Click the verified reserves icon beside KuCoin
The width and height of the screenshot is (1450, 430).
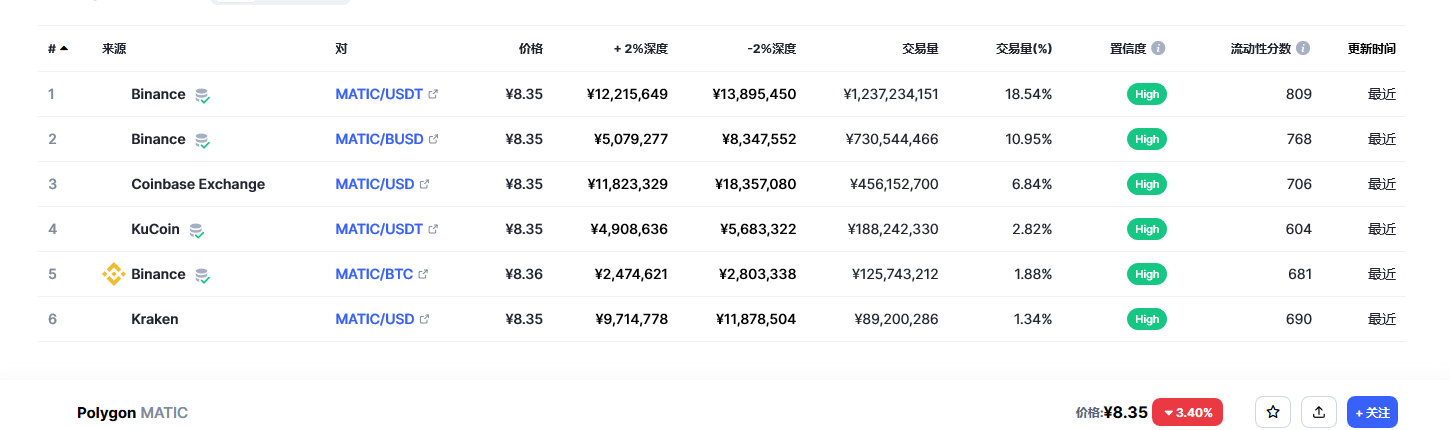197,230
